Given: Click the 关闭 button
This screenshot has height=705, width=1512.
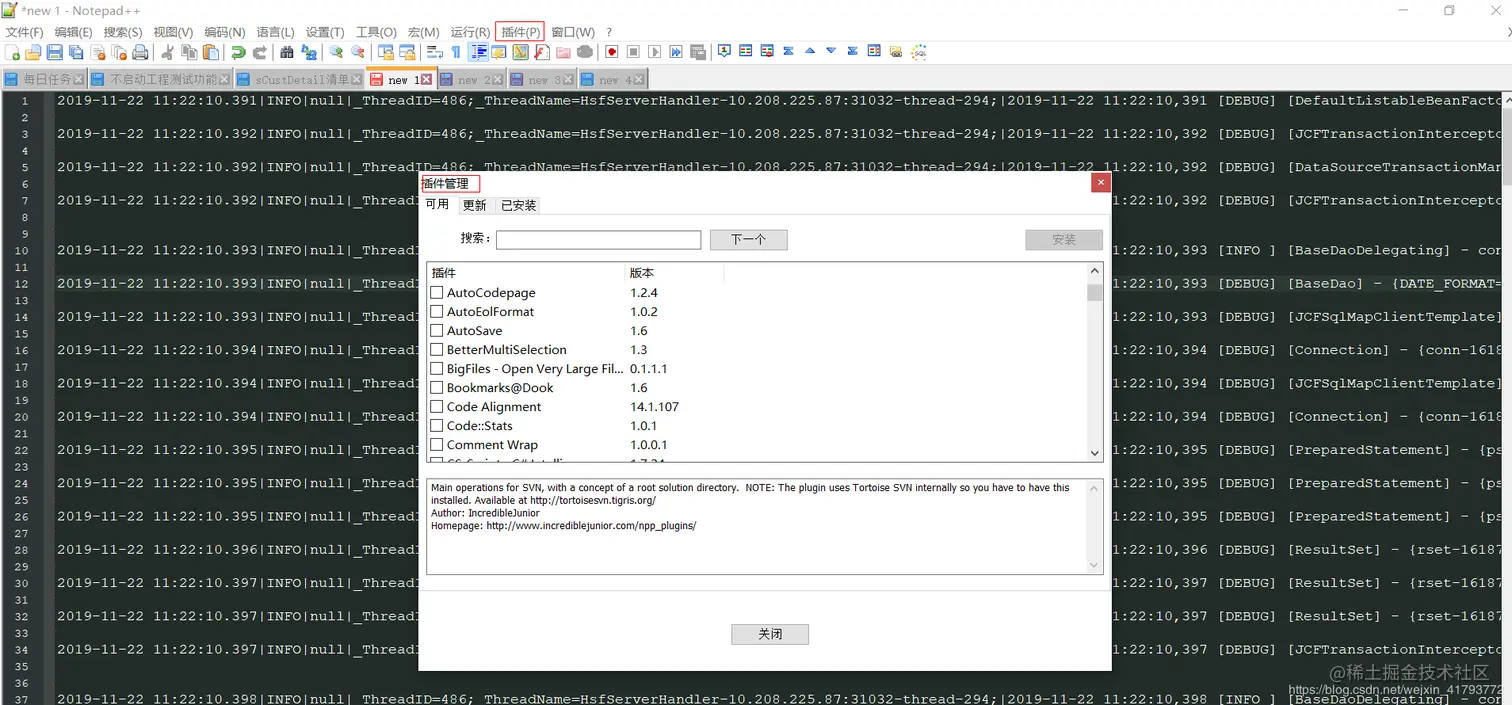Looking at the screenshot, I should point(770,634).
